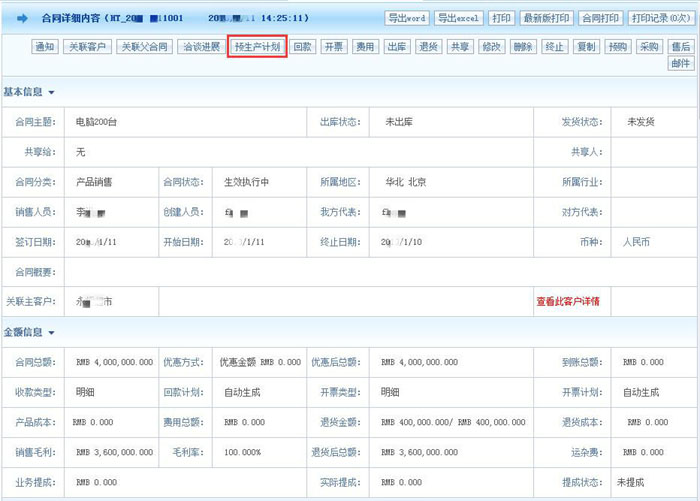The image size is (700, 501).
Task: Export contract using 导出word button
Action: point(407,18)
